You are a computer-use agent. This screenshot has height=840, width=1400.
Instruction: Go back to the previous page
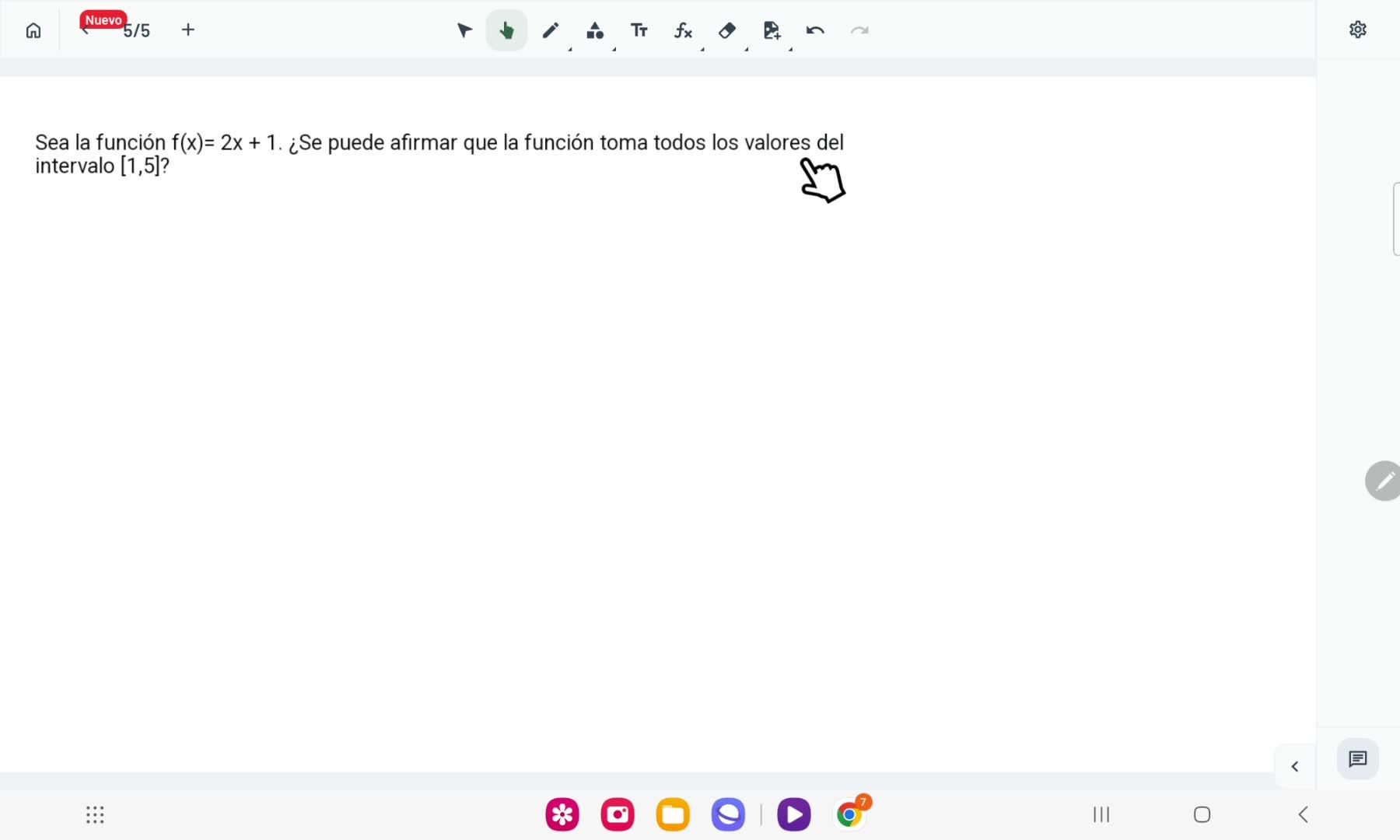tap(85, 31)
